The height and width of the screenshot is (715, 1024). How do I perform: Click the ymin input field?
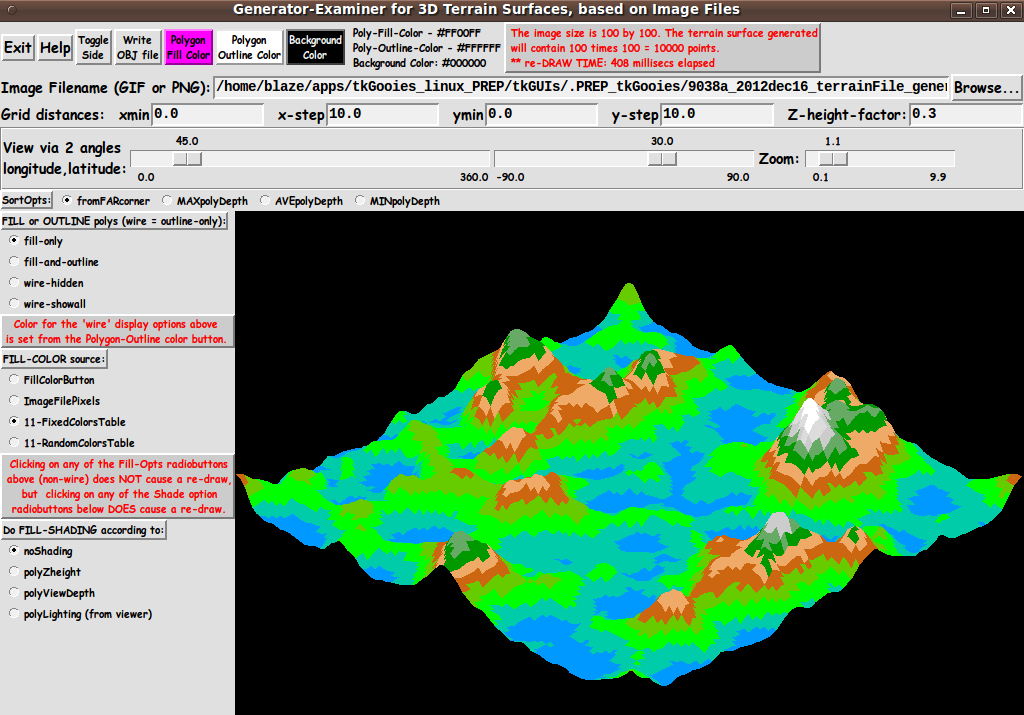pyautogui.click(x=541, y=114)
